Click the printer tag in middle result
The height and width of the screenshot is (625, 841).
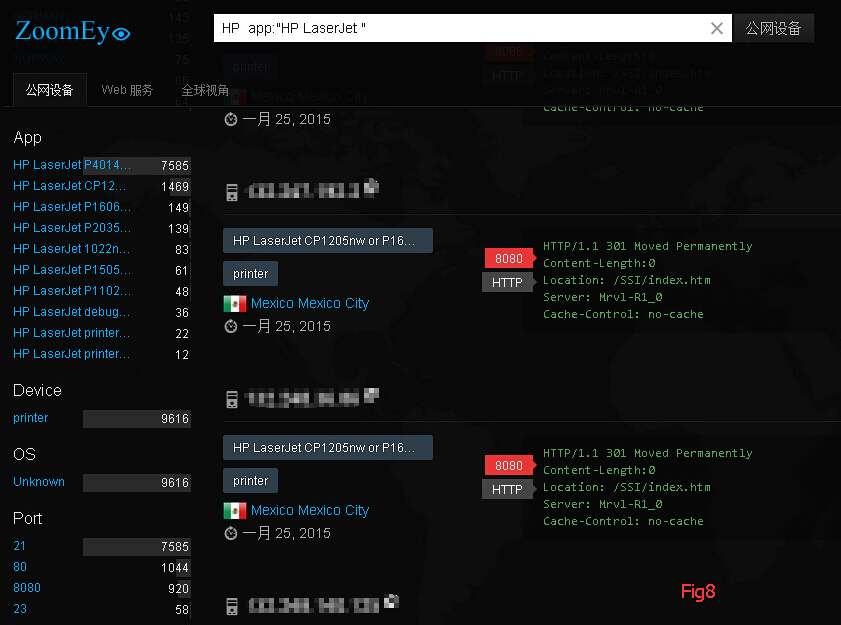(x=250, y=274)
